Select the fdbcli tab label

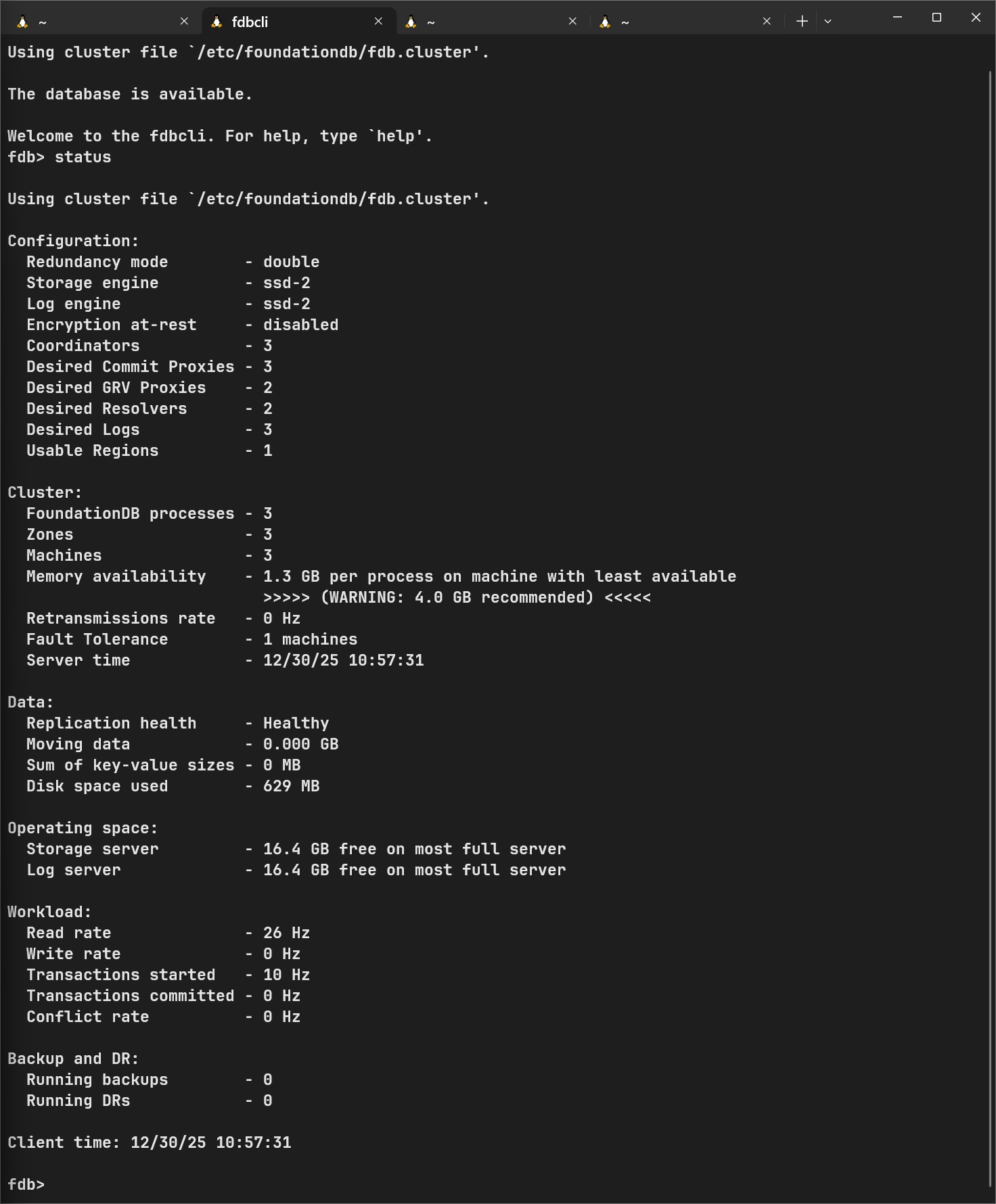(250, 22)
